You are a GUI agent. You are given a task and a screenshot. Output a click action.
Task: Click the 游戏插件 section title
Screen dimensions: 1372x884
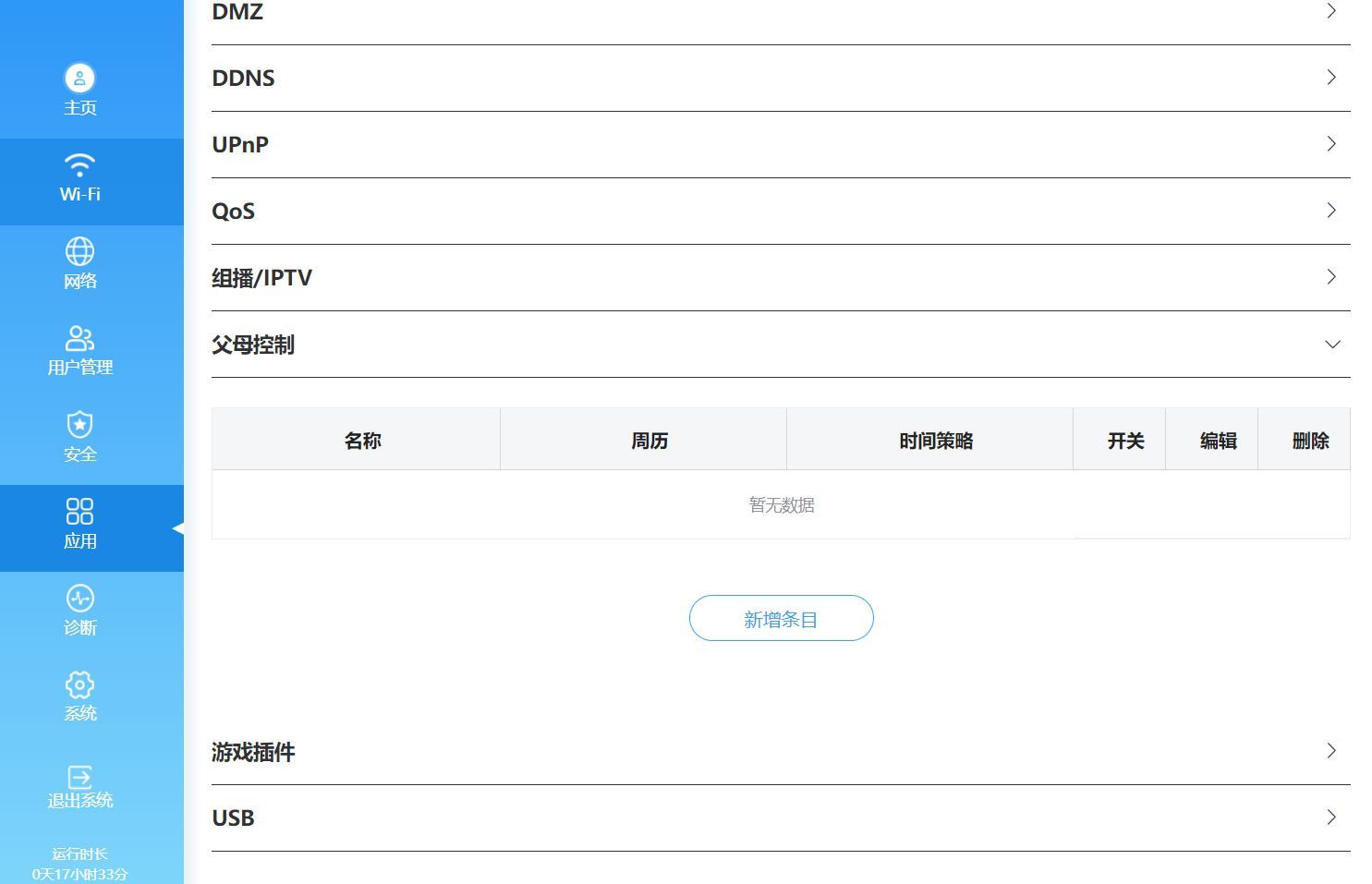click(x=253, y=752)
